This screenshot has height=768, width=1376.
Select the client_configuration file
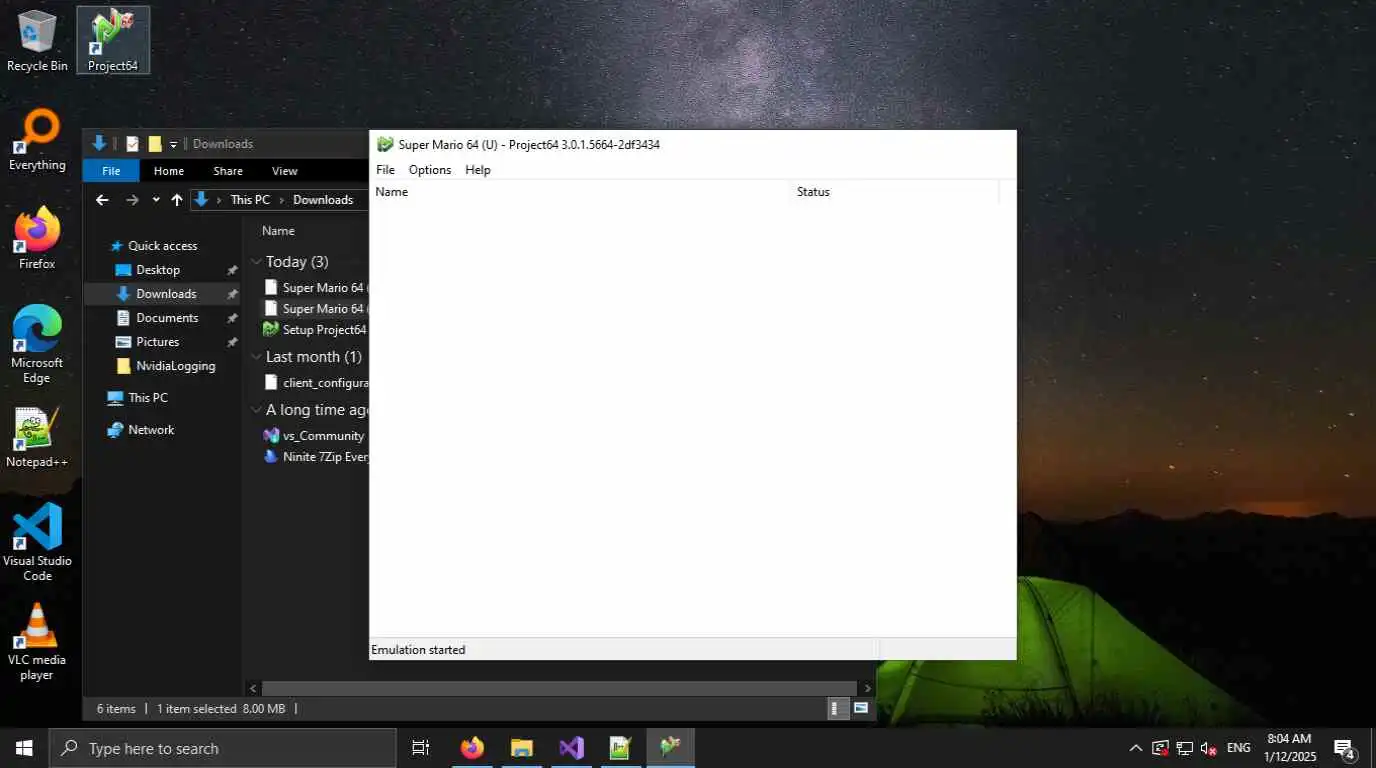[x=316, y=383]
